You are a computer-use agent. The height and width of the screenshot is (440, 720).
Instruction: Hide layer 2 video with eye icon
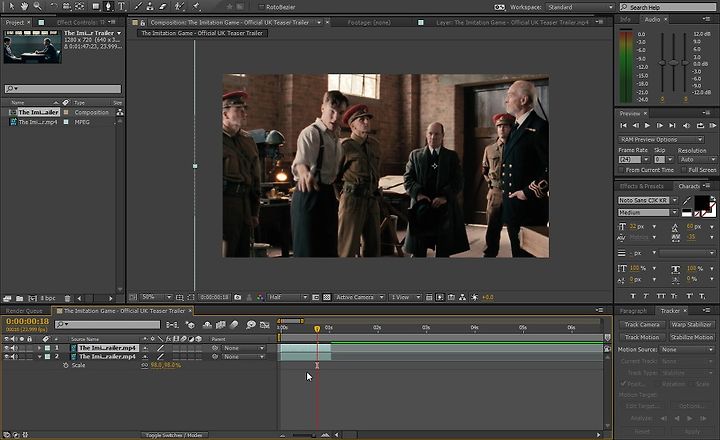point(6,356)
